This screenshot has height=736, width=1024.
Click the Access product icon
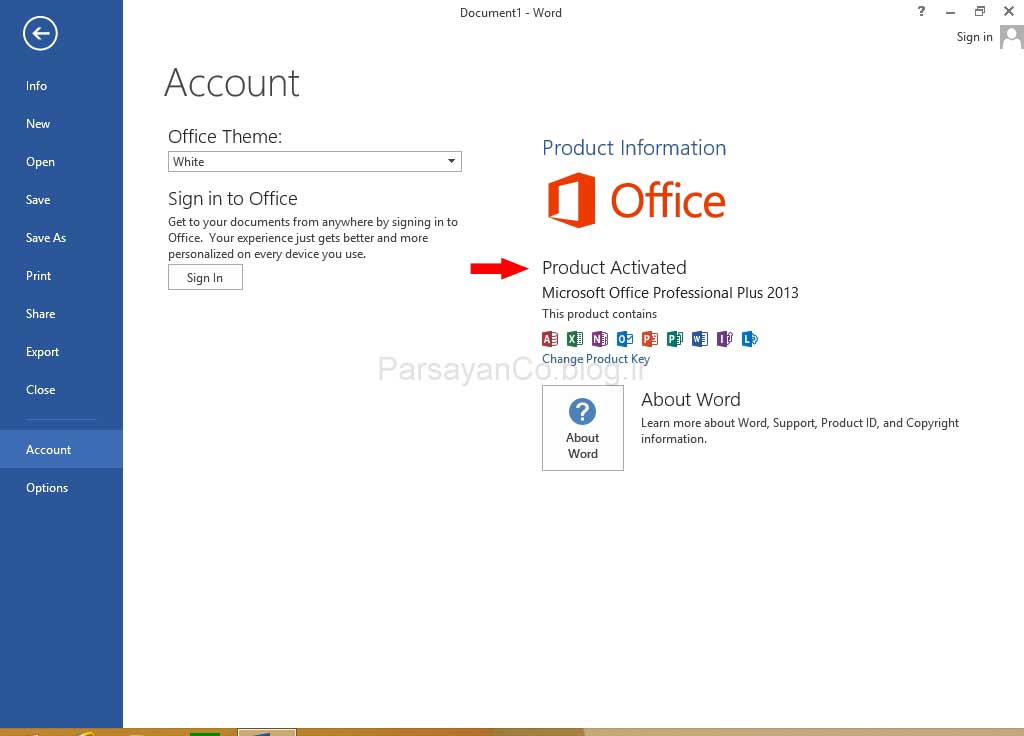pos(550,338)
